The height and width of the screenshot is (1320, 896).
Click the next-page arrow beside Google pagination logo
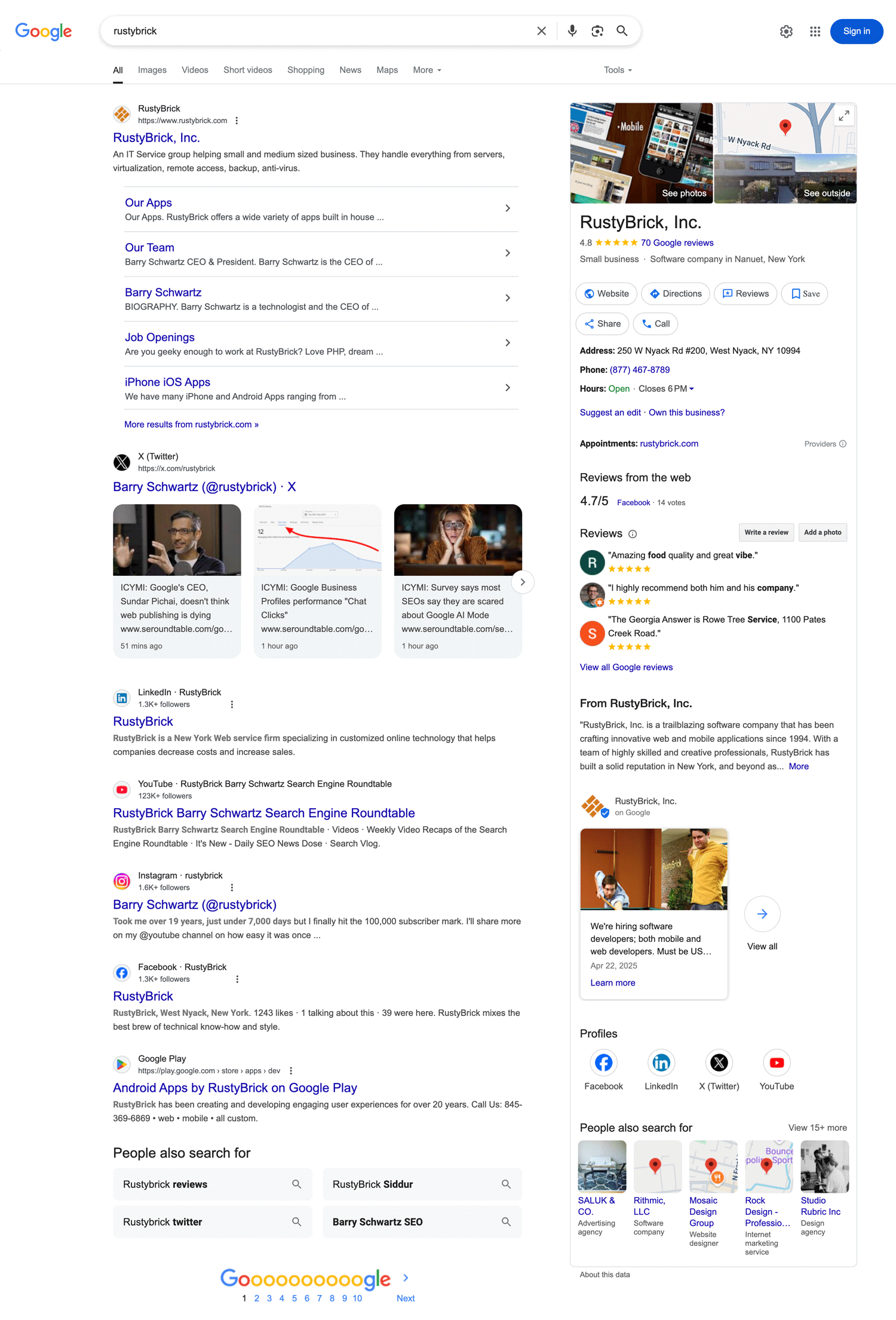pos(406,1278)
